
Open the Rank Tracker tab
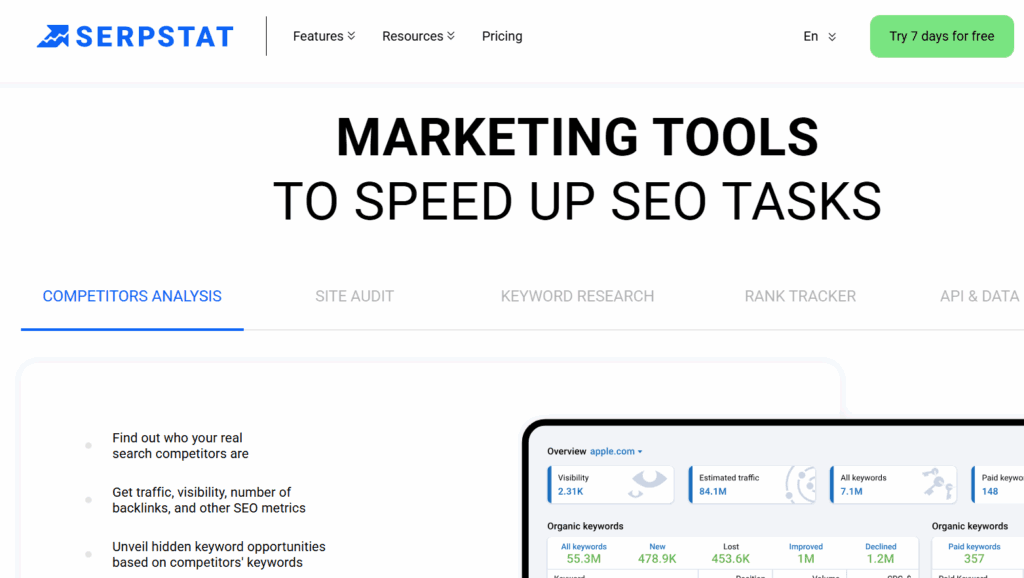point(800,296)
